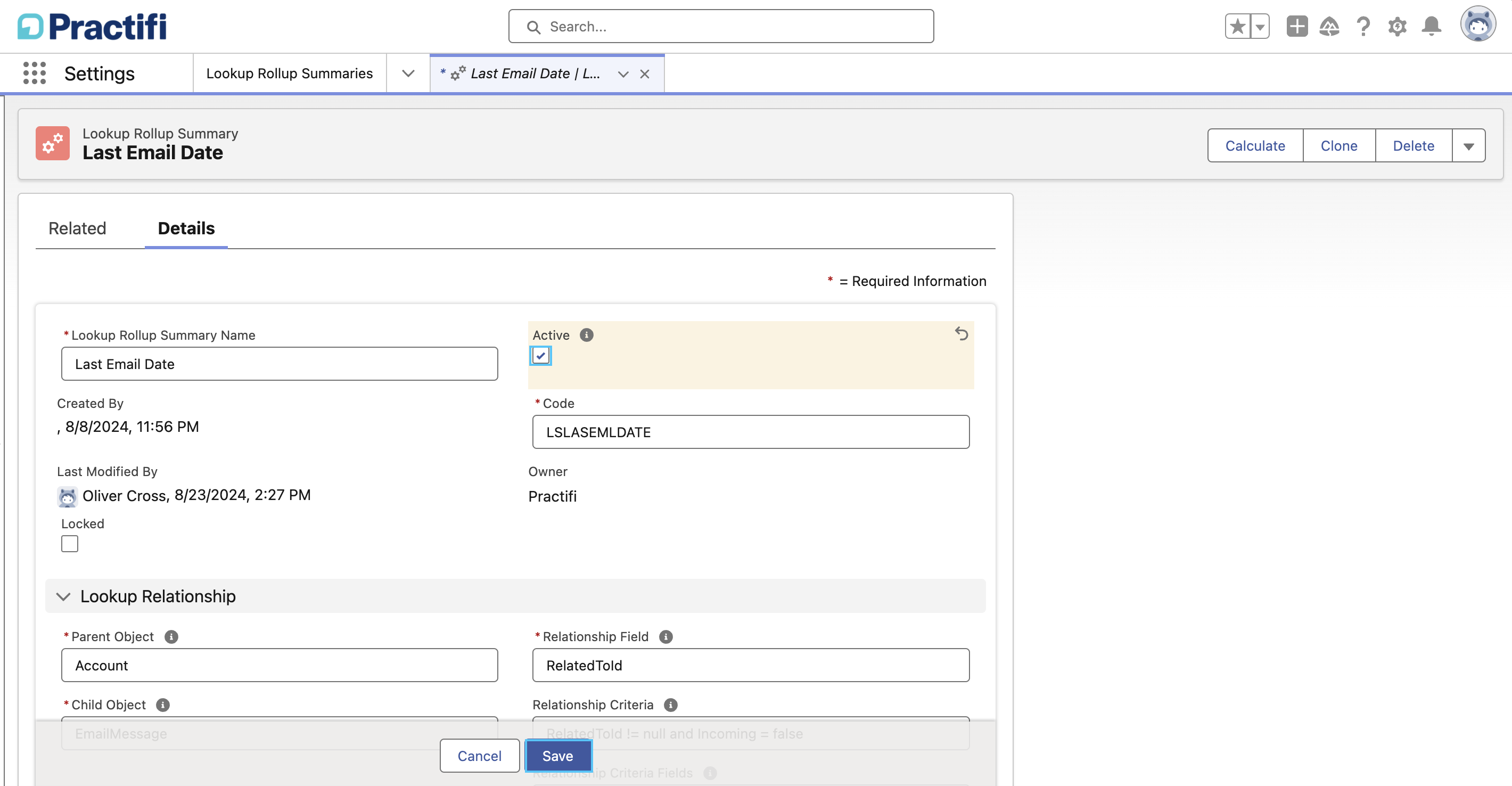Click into the global Search field
The width and height of the screenshot is (1512, 786).
click(x=721, y=27)
